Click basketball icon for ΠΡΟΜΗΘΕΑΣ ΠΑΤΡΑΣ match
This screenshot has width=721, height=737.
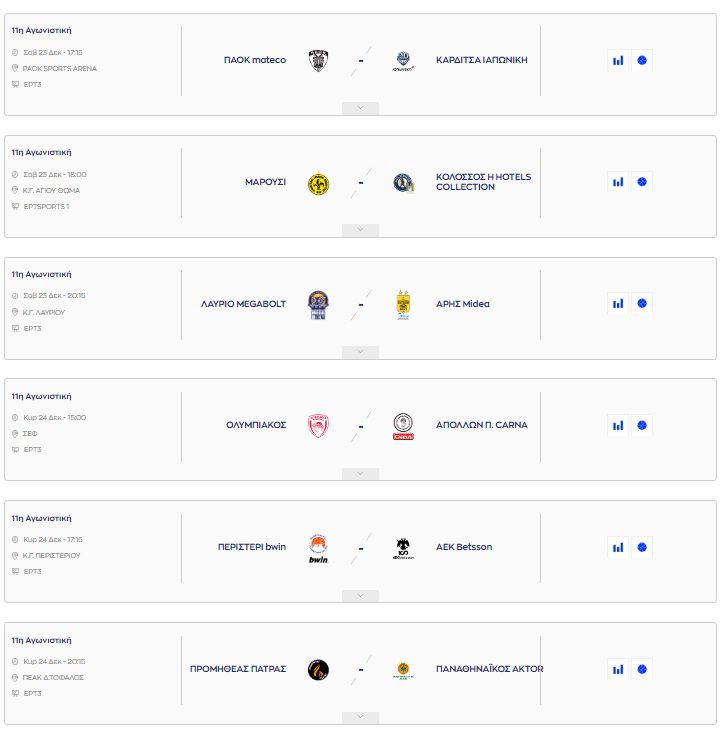[x=642, y=669]
